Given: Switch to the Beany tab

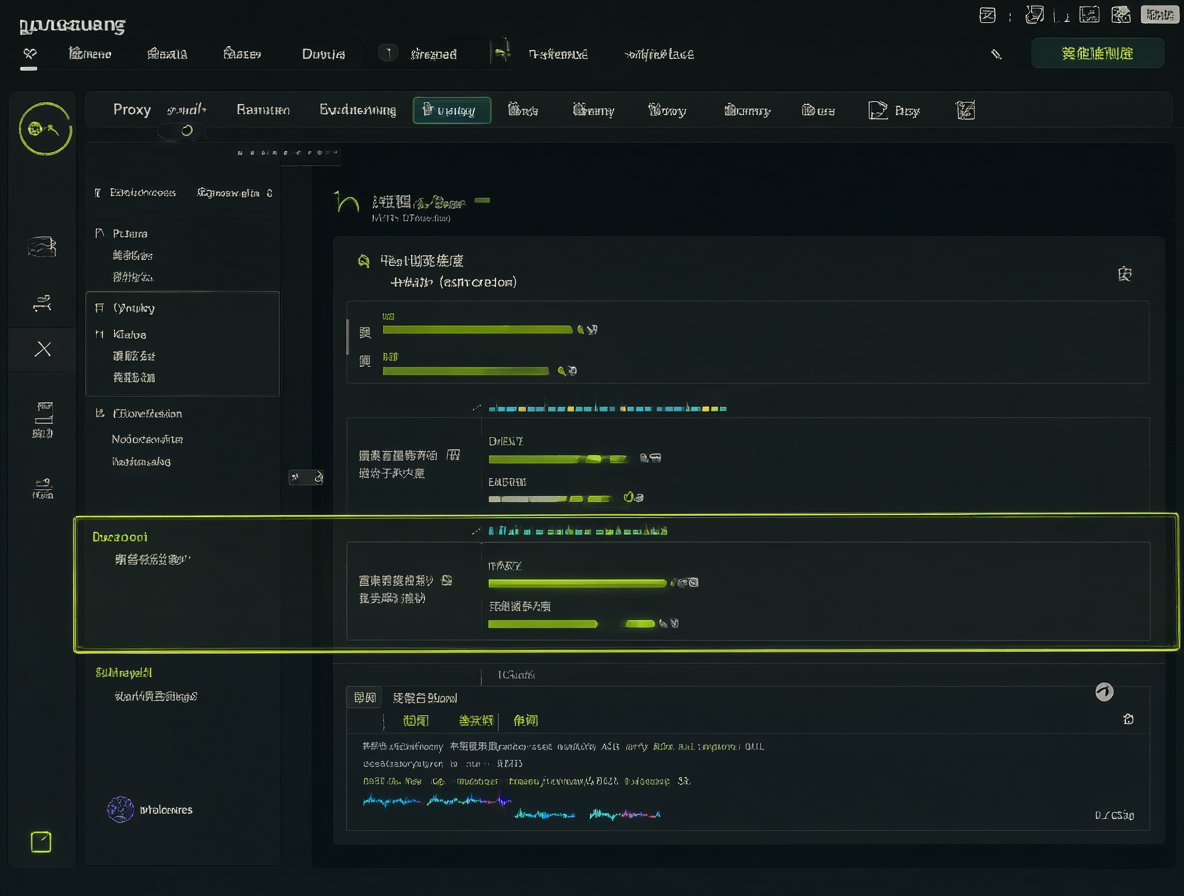Looking at the screenshot, I should (x=594, y=110).
